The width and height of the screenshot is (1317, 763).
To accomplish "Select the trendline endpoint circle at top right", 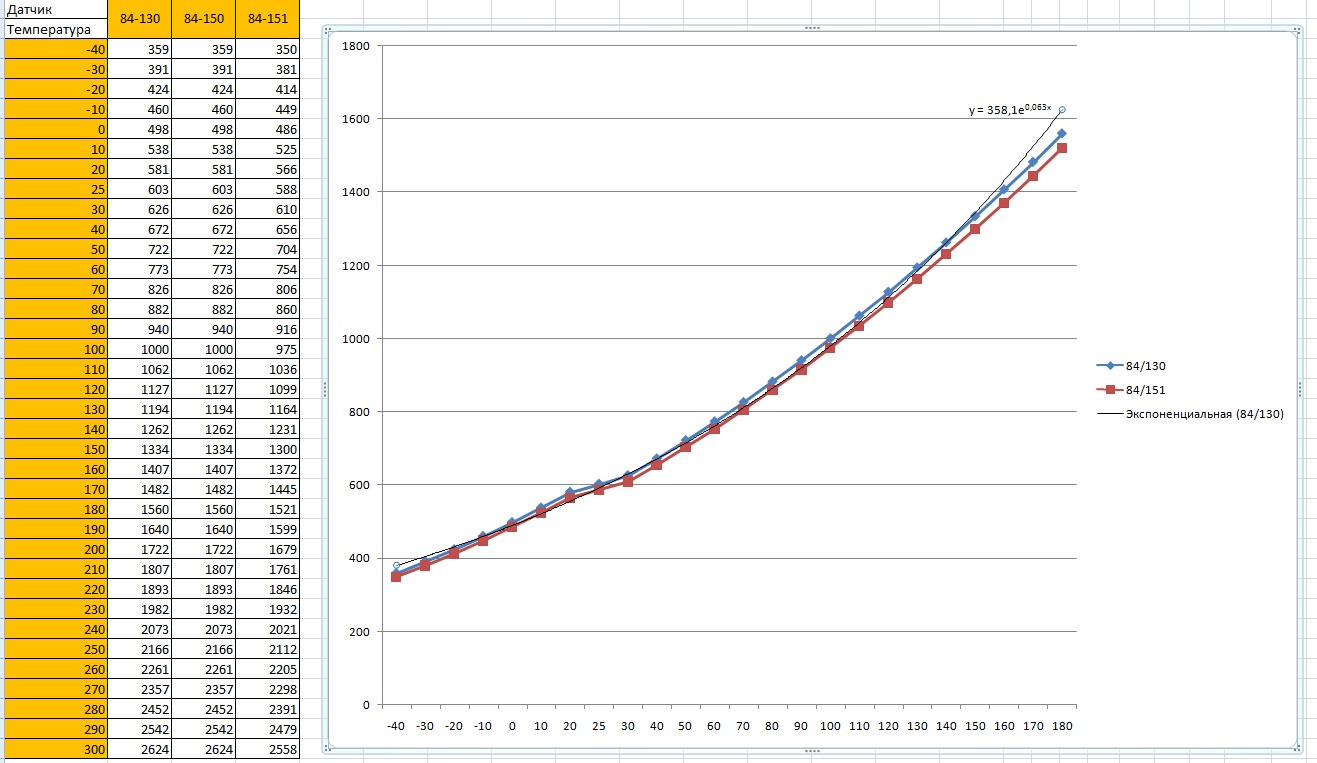I will 1062,110.
